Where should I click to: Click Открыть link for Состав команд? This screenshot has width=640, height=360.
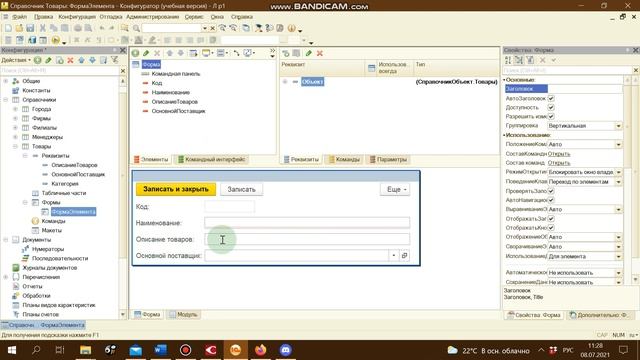559,163
